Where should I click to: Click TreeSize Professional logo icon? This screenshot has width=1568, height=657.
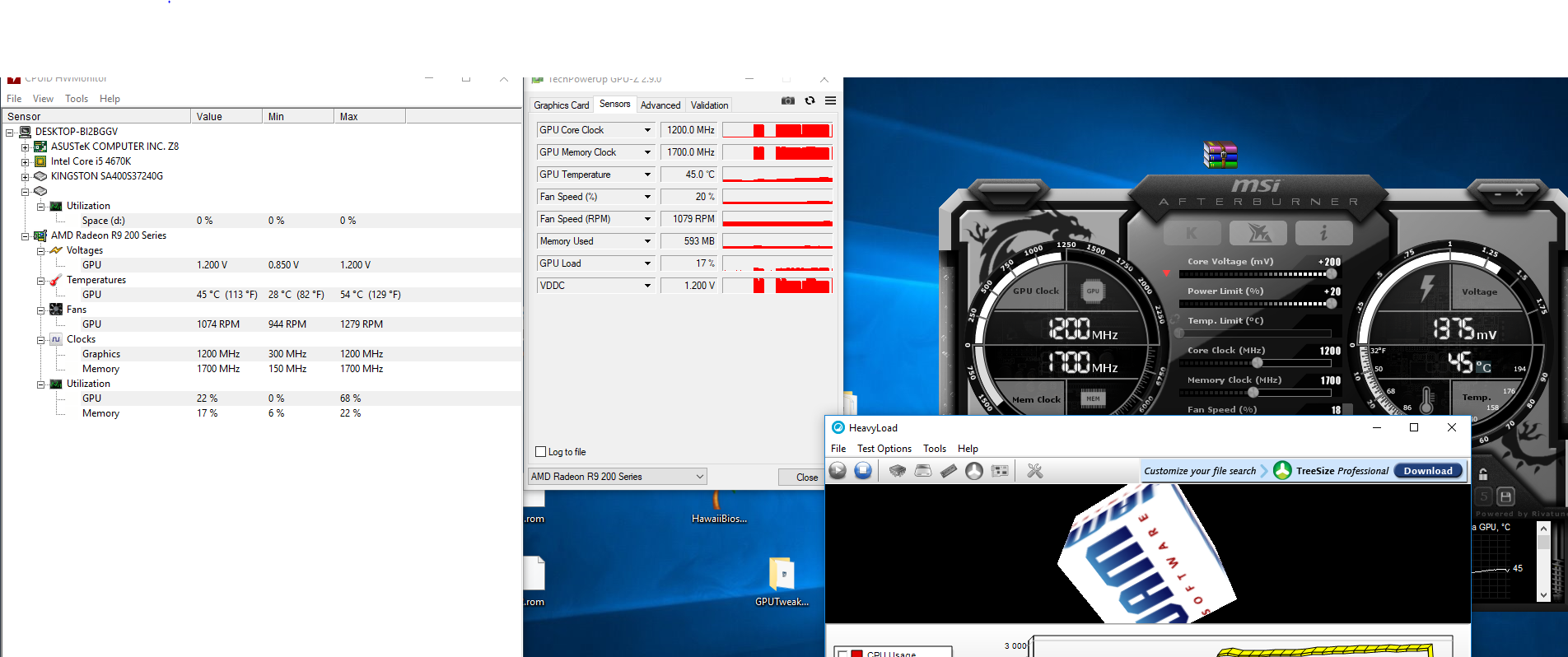click(1282, 470)
